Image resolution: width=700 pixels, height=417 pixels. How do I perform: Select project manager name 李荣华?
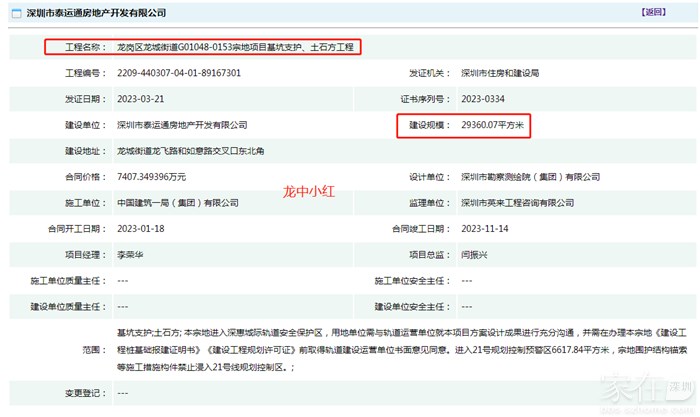coord(133,254)
